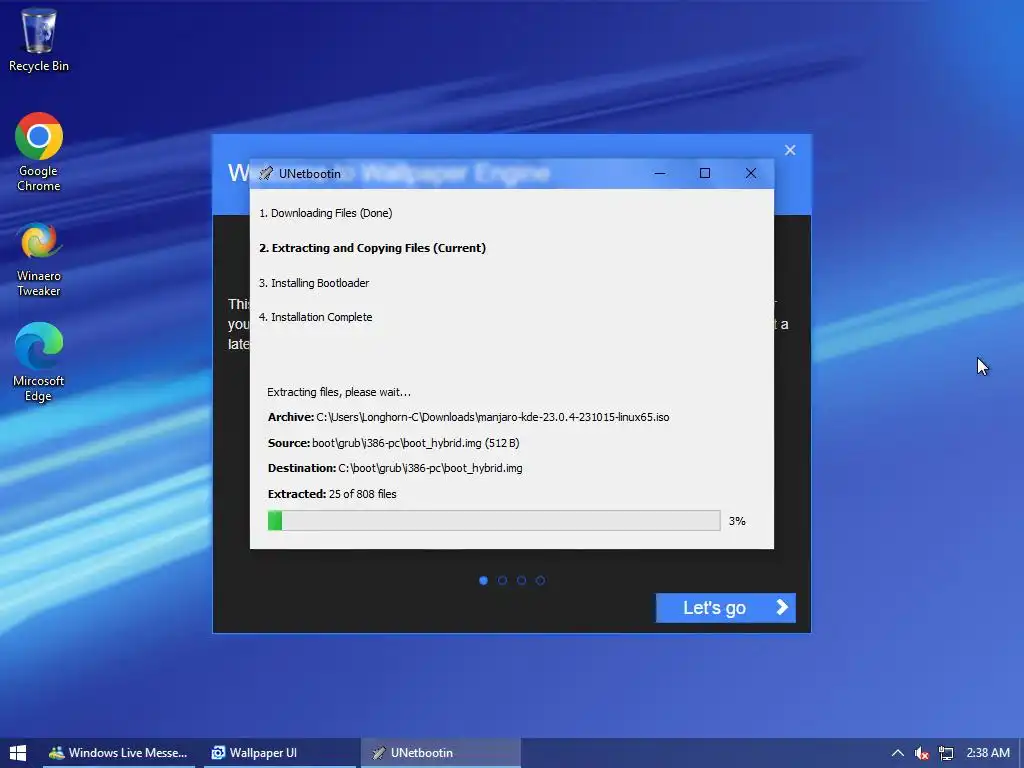
Task: Click the UNetbootin title bar icon
Action: coord(266,173)
